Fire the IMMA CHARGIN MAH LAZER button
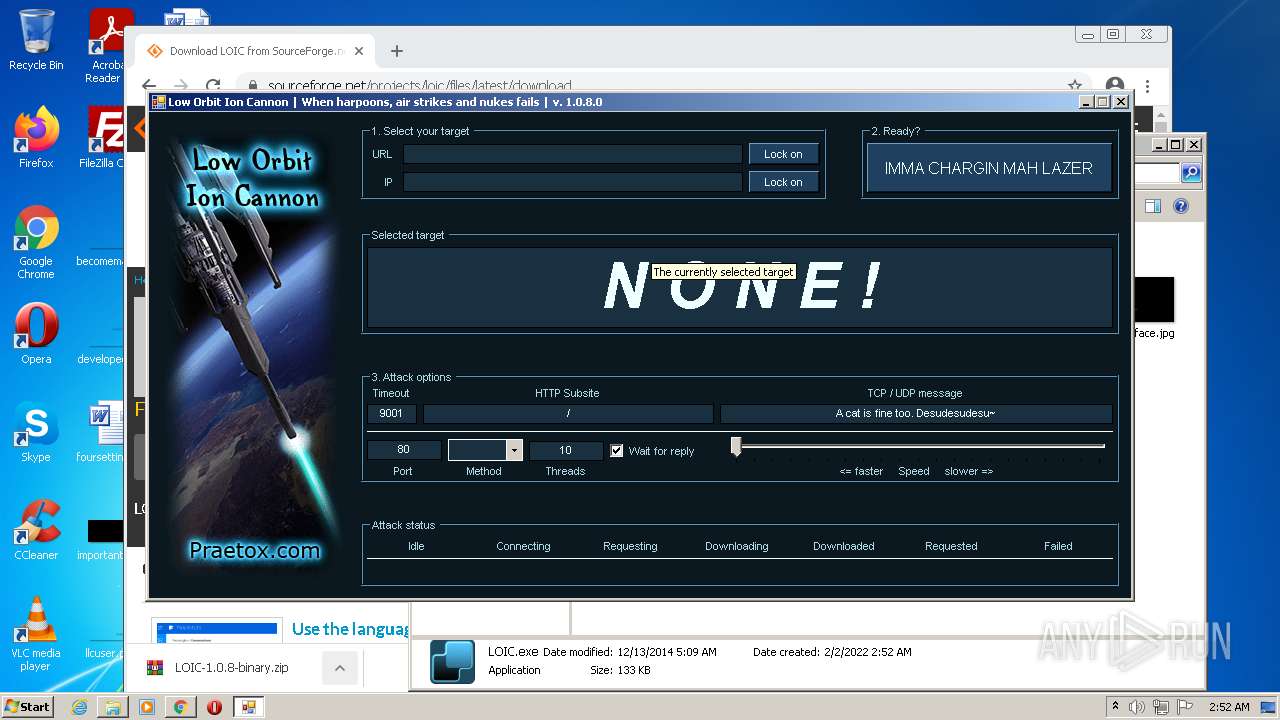Image resolution: width=1280 pixels, height=720 pixels. 988,168
